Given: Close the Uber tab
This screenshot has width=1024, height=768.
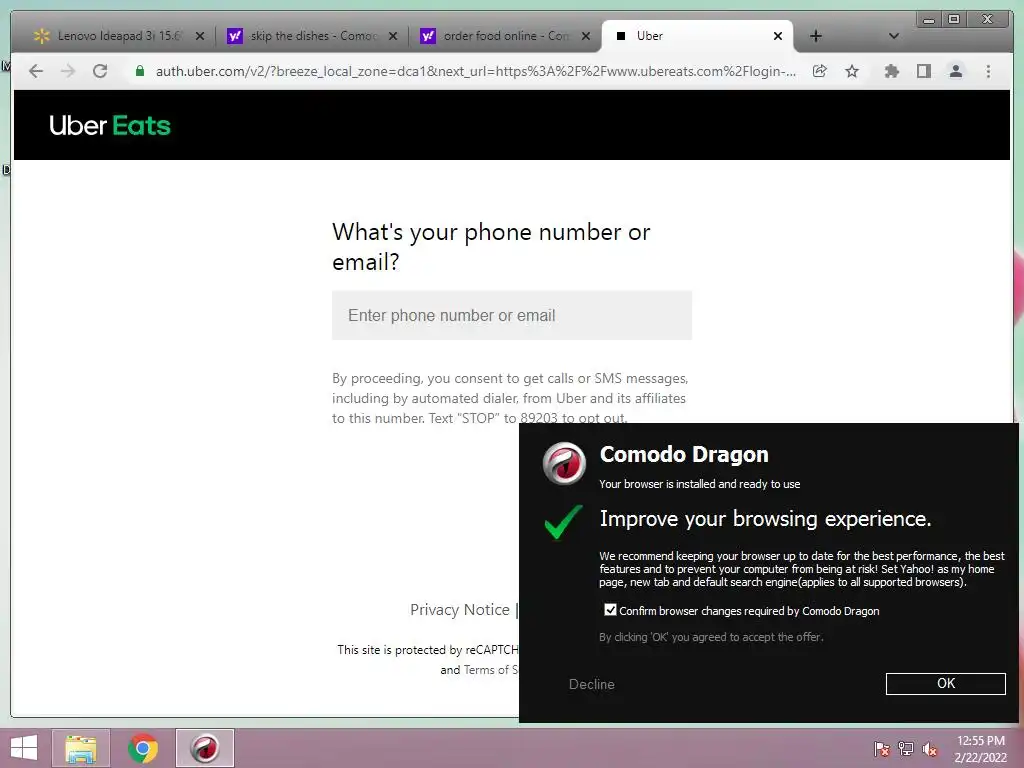Looking at the screenshot, I should (x=778, y=36).
